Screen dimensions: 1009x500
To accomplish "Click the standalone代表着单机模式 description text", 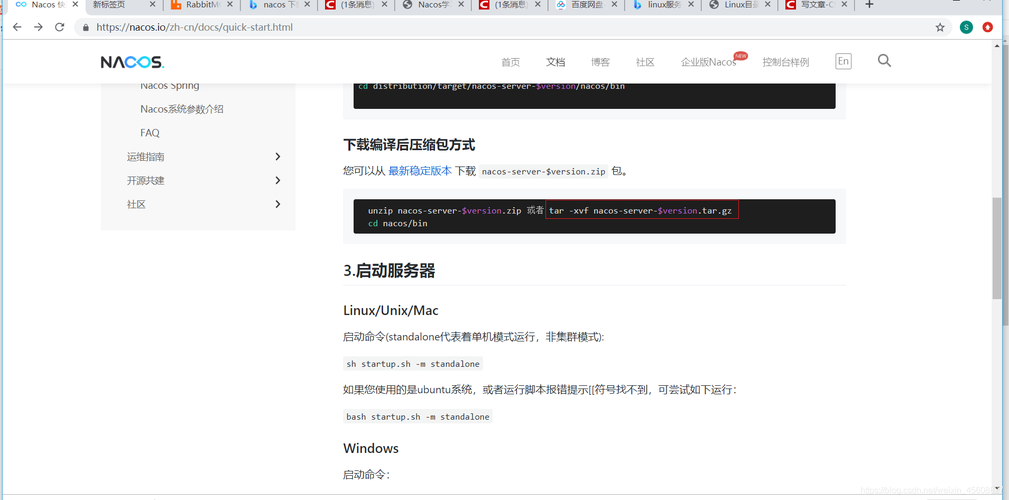I will tap(474, 337).
